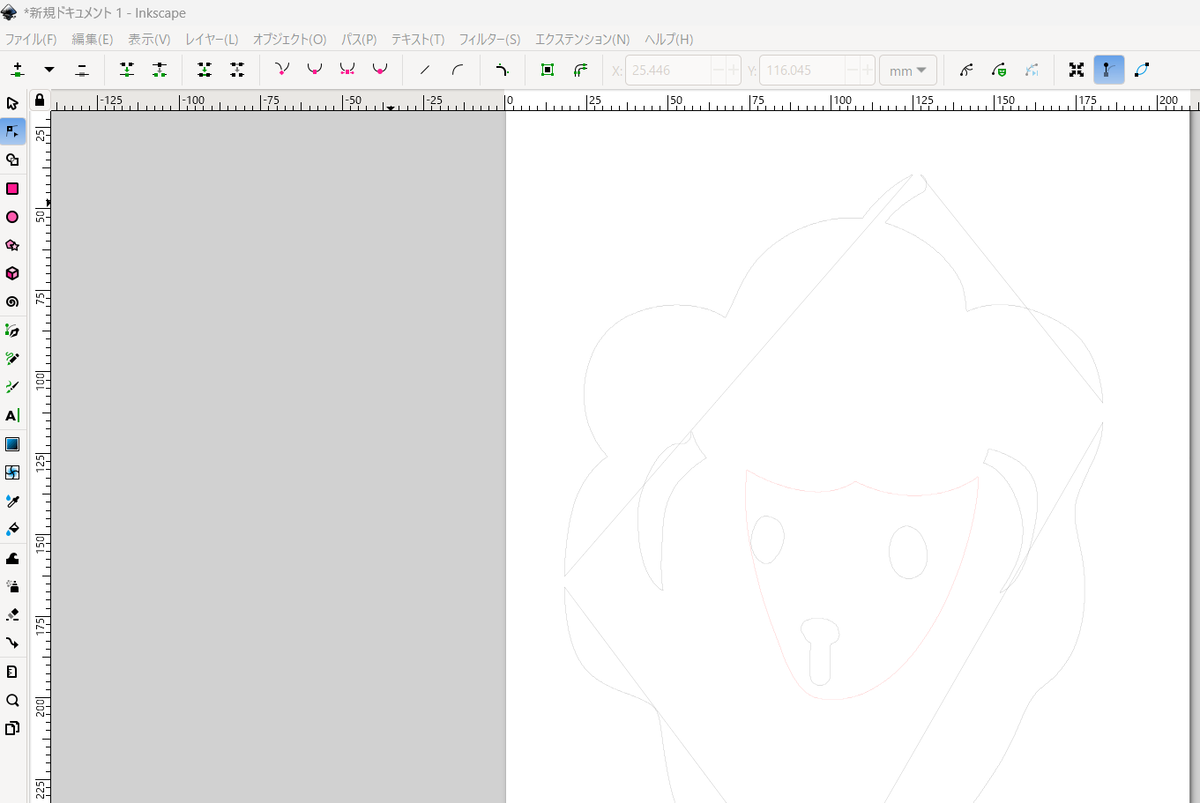
Task: Select the Text tool
Action: (x=12, y=415)
